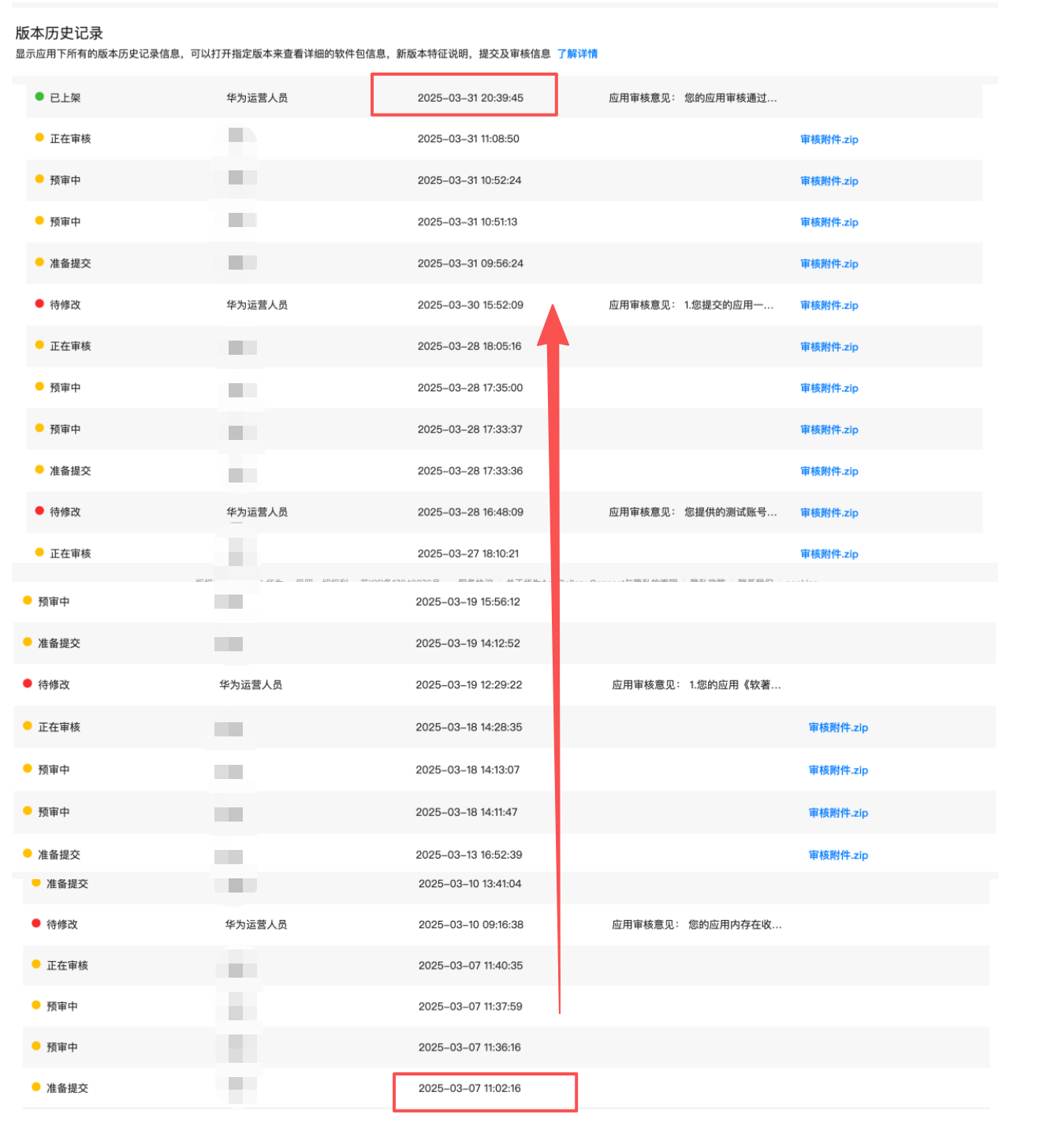Download 审核附件.zip for 2025-03-31 11:08:50 entry
This screenshot has width=1058, height=1148.
tap(829, 140)
